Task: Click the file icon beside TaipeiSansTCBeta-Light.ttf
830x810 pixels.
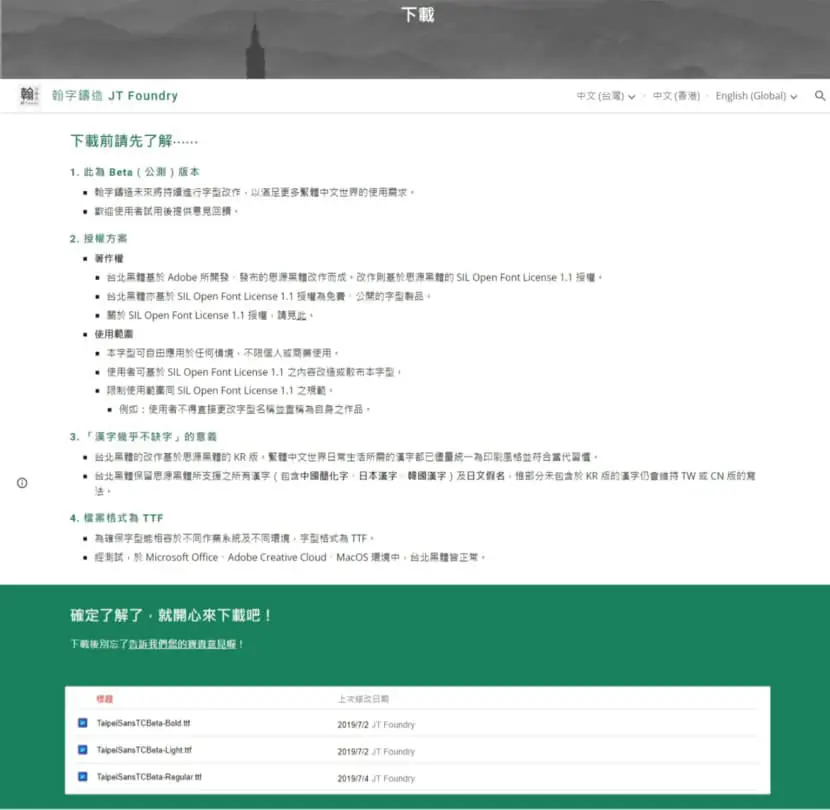Action: click(83, 750)
